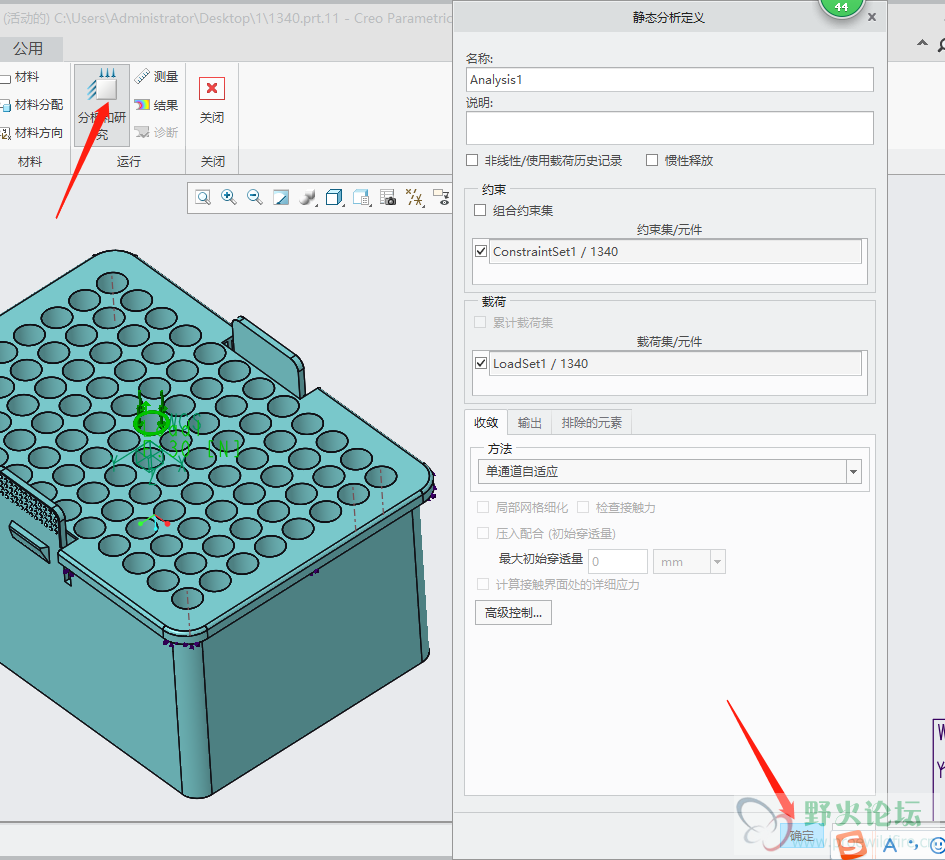
Task: Open the 排除的元素 tab
Action: click(591, 423)
